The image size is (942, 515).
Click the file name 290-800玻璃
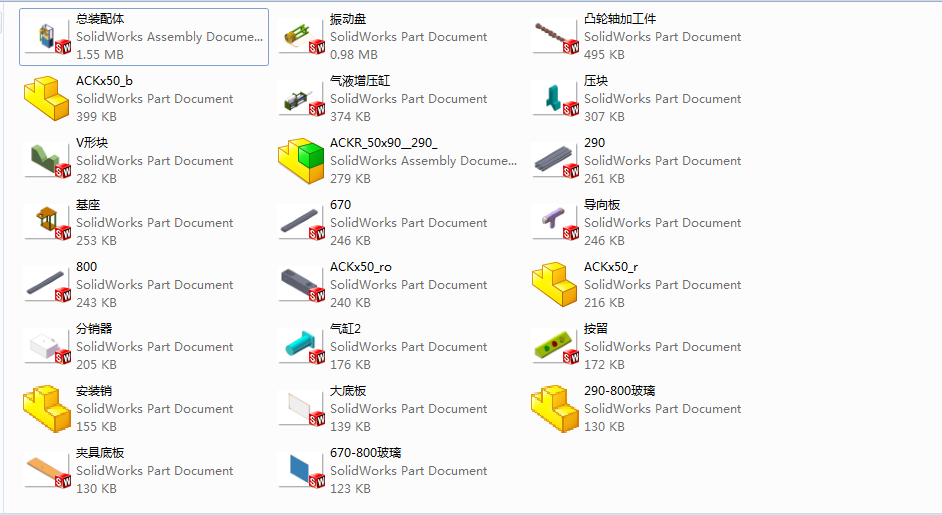coord(619,391)
